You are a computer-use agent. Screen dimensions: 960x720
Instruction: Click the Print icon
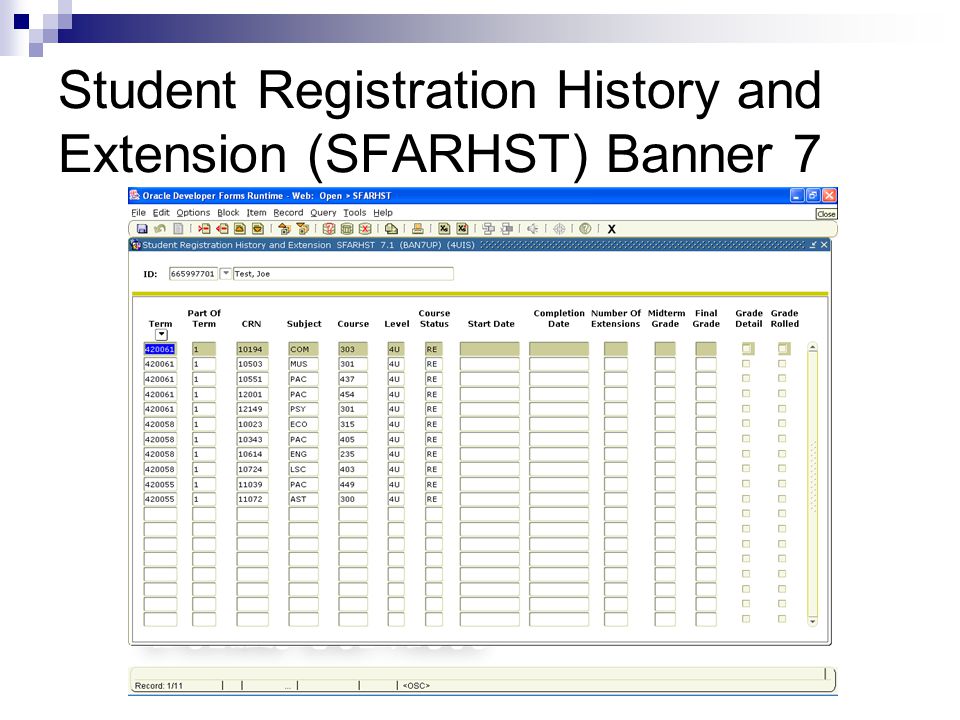tap(418, 229)
